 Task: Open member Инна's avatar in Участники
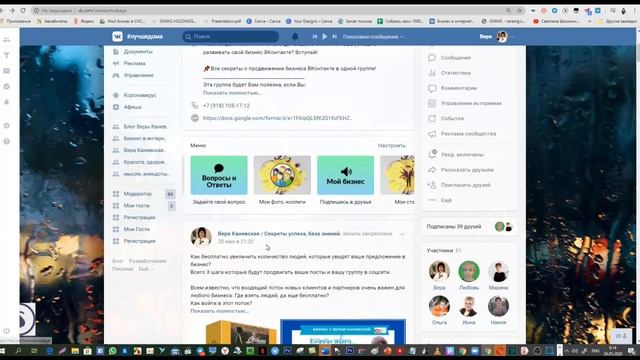coord(469,306)
